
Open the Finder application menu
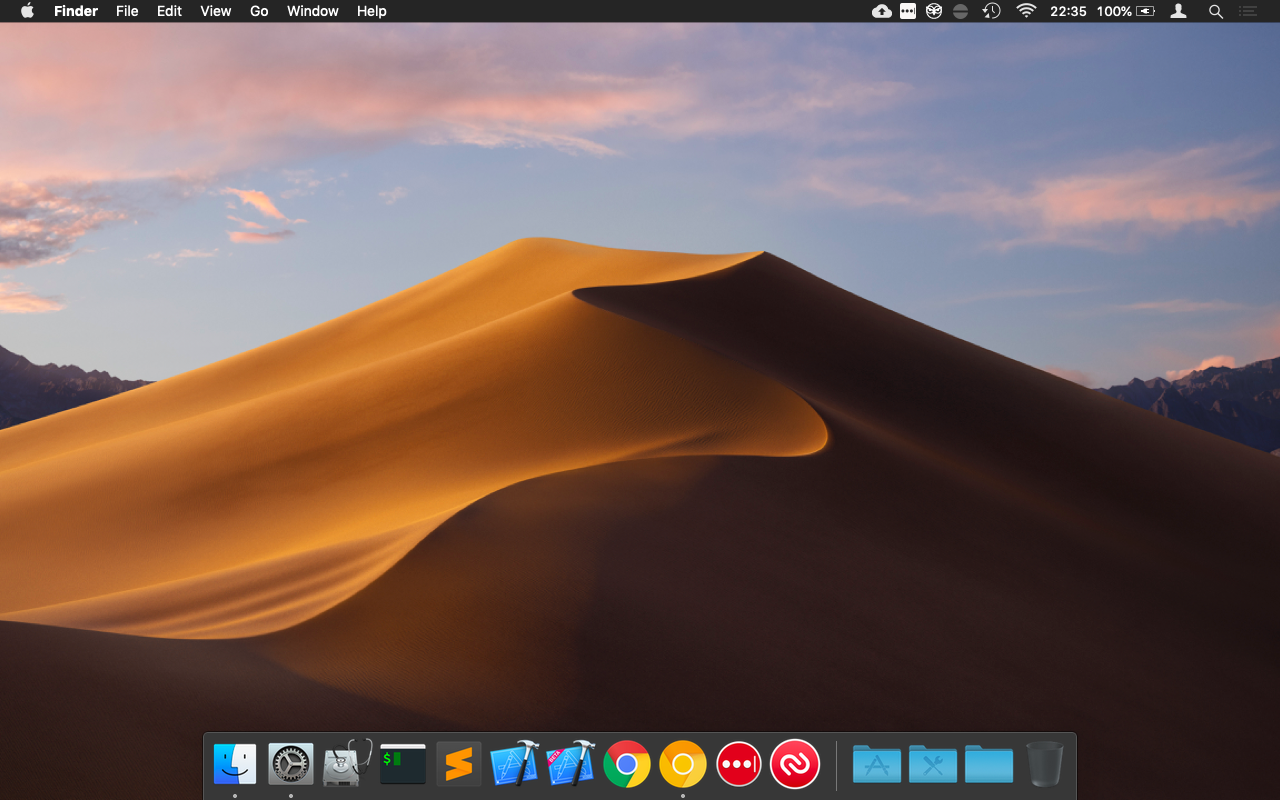76,11
